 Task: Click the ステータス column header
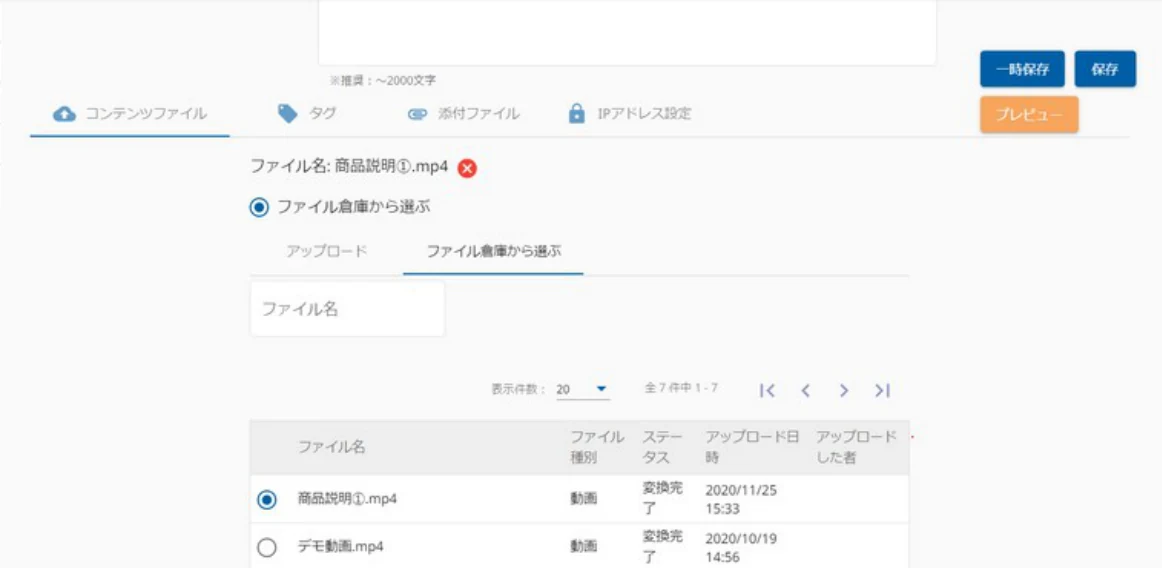tap(663, 447)
